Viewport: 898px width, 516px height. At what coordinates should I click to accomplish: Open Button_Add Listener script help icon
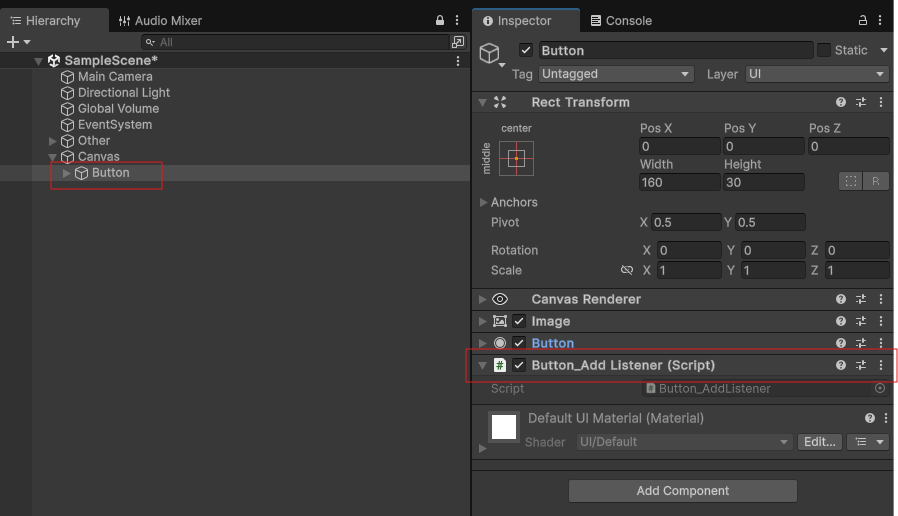click(841, 365)
